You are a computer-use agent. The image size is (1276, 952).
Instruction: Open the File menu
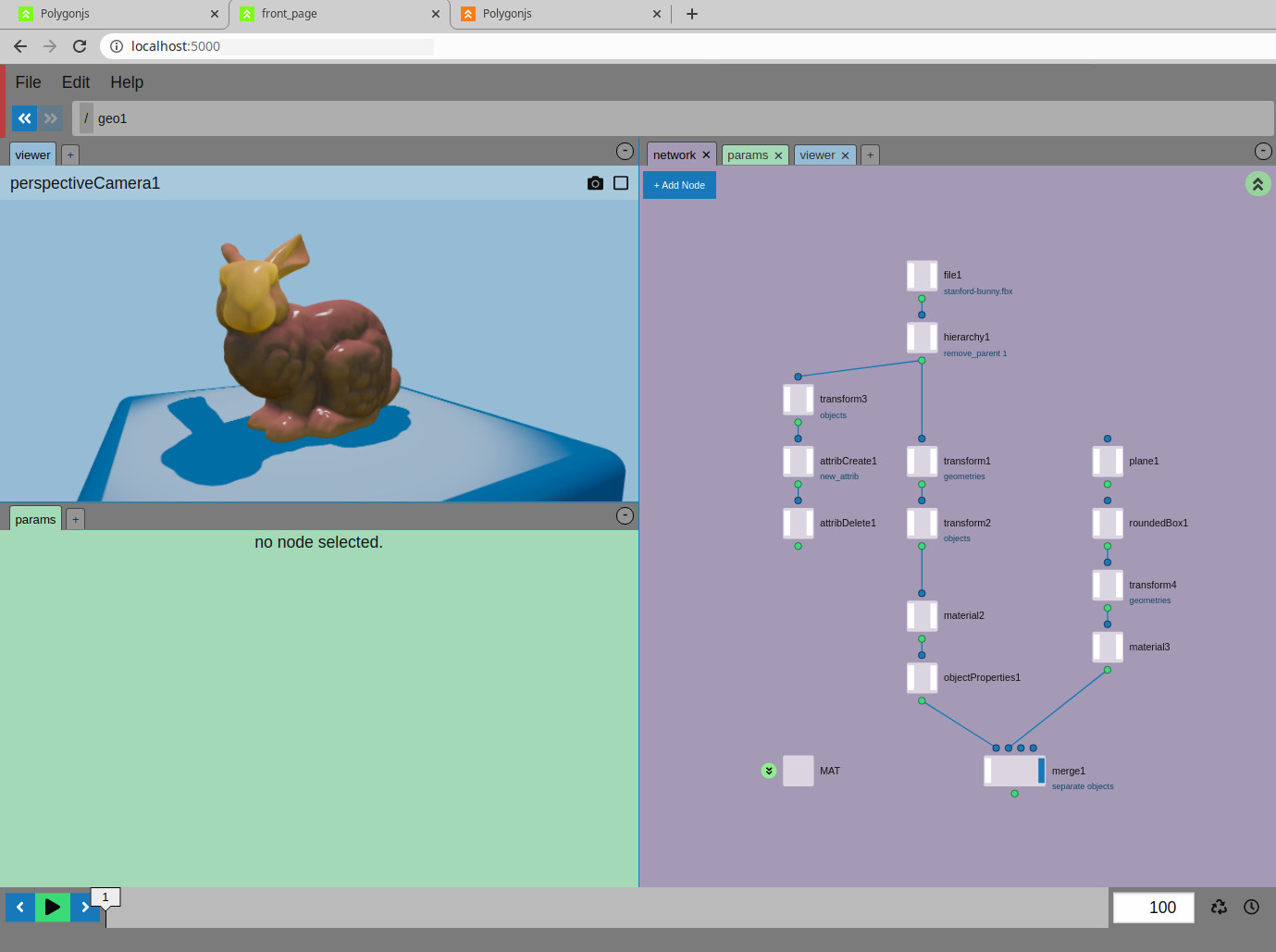tap(28, 82)
